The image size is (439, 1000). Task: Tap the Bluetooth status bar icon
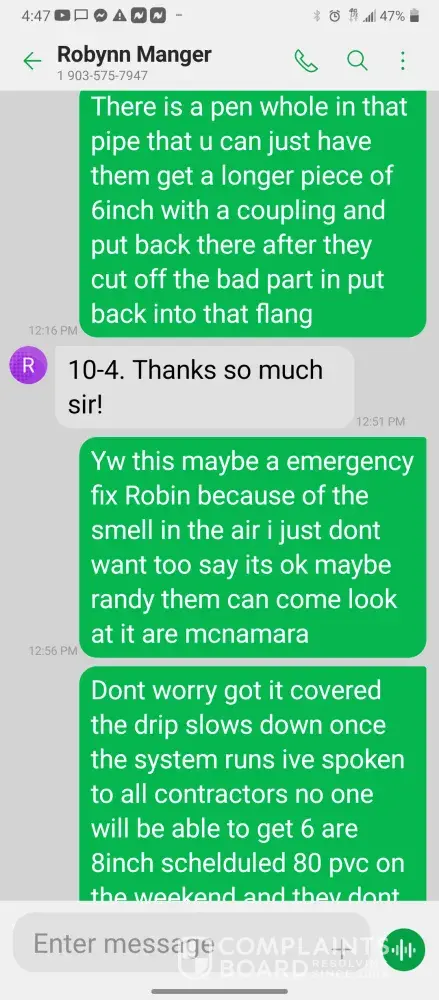pyautogui.click(x=316, y=16)
